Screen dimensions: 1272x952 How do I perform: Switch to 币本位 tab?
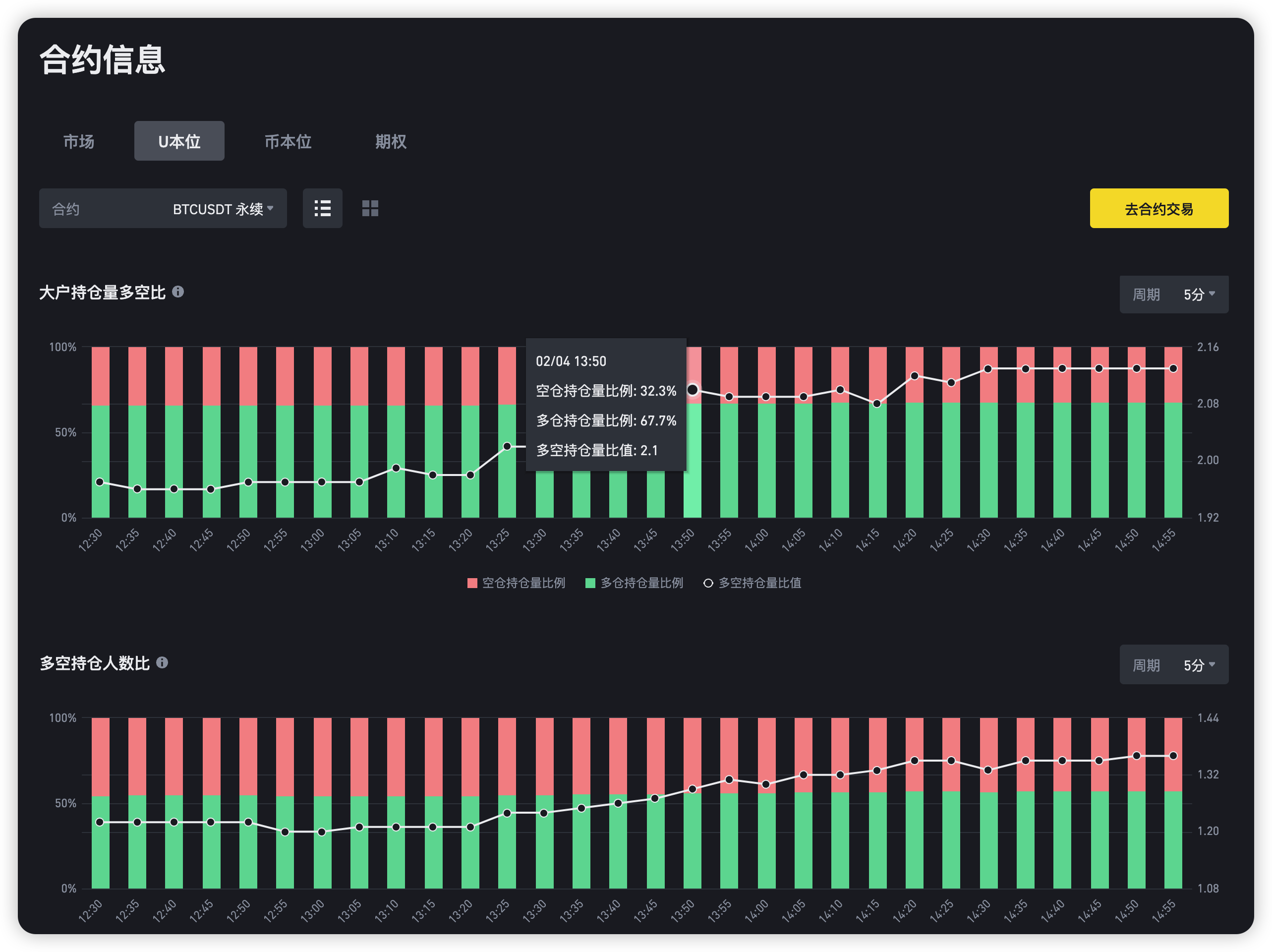point(288,141)
